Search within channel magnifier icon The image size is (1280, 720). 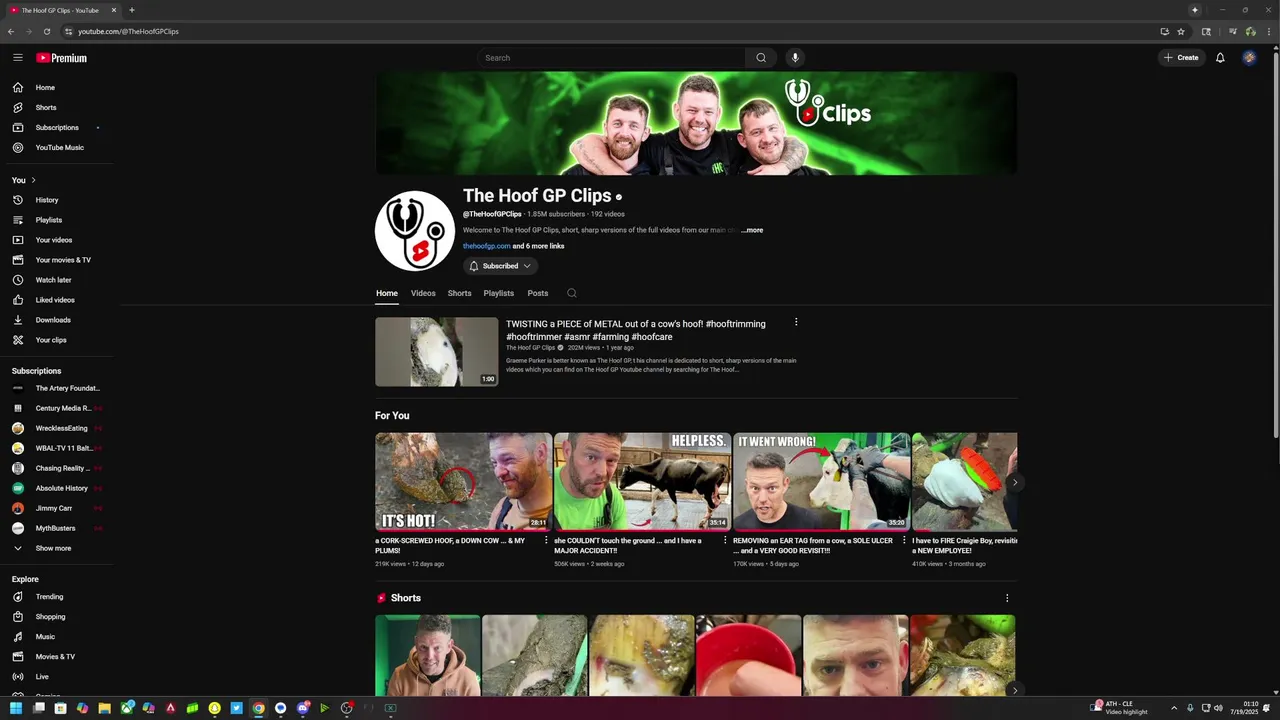pyautogui.click(x=572, y=293)
